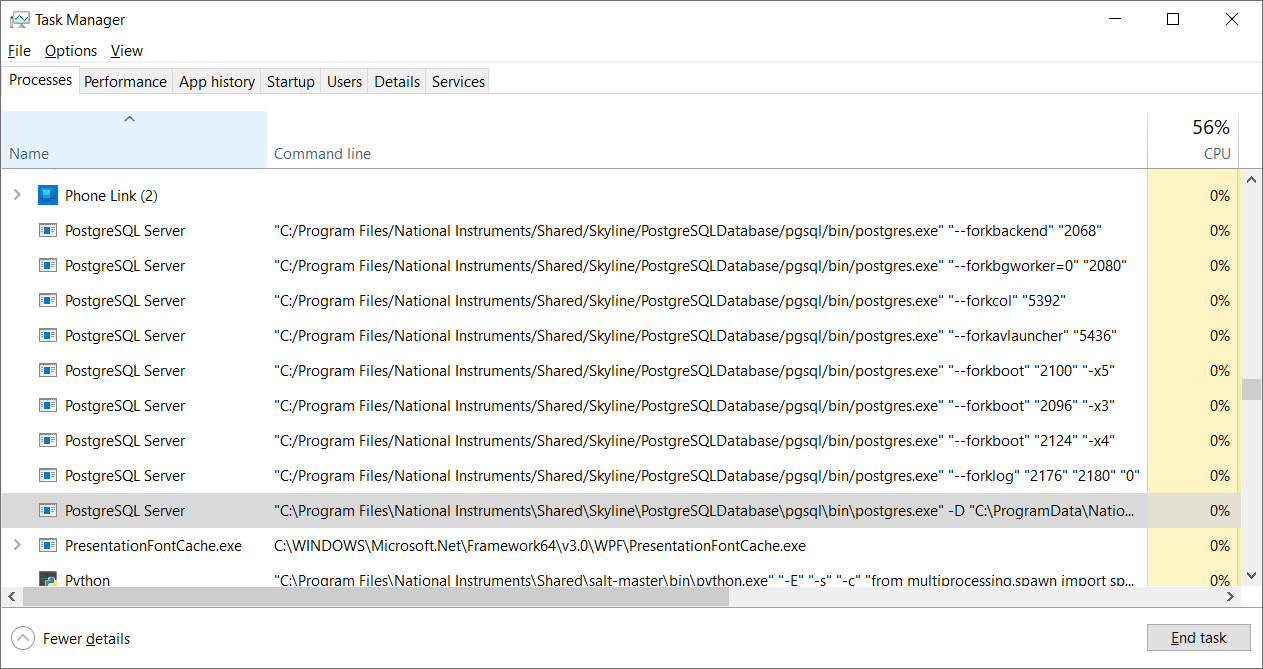Select command line containing "--forkboot" "2100" "-x5"

point(695,371)
